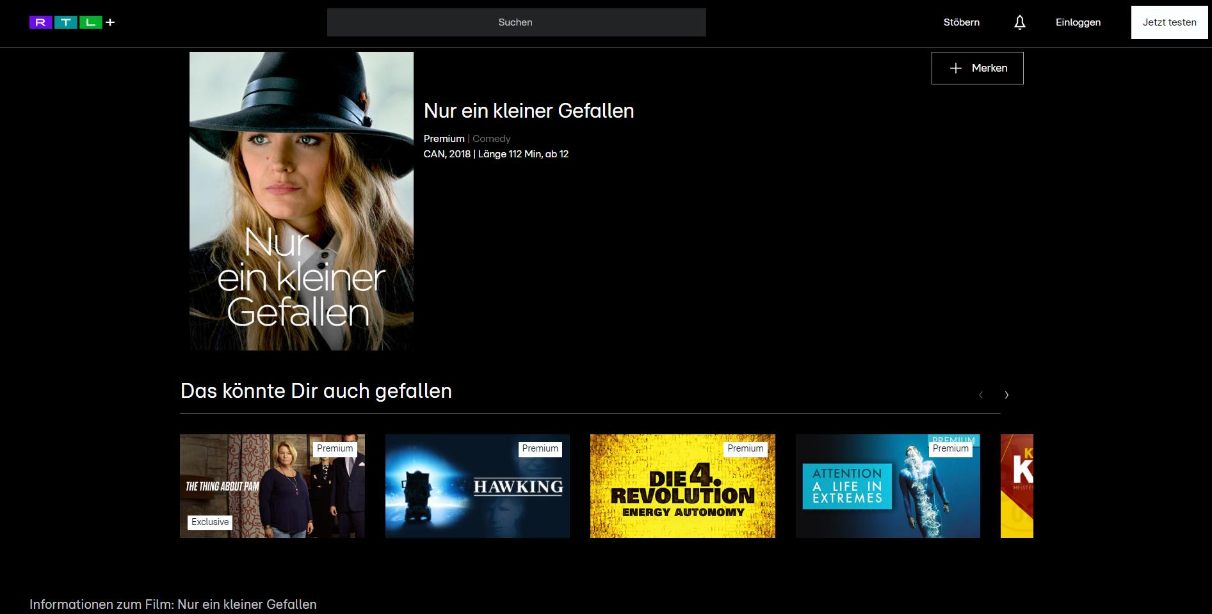Go back with left carousel arrow
This screenshot has width=1212, height=614.
(980, 395)
